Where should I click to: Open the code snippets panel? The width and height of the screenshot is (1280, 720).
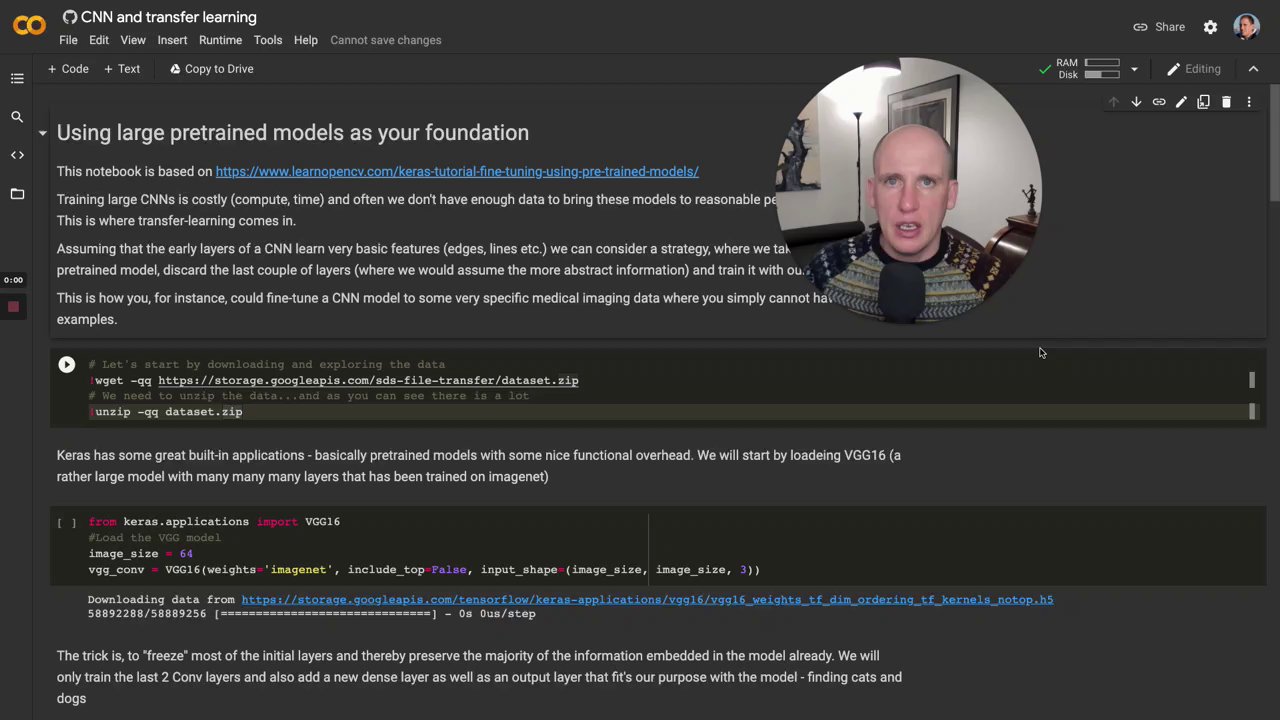[x=17, y=155]
